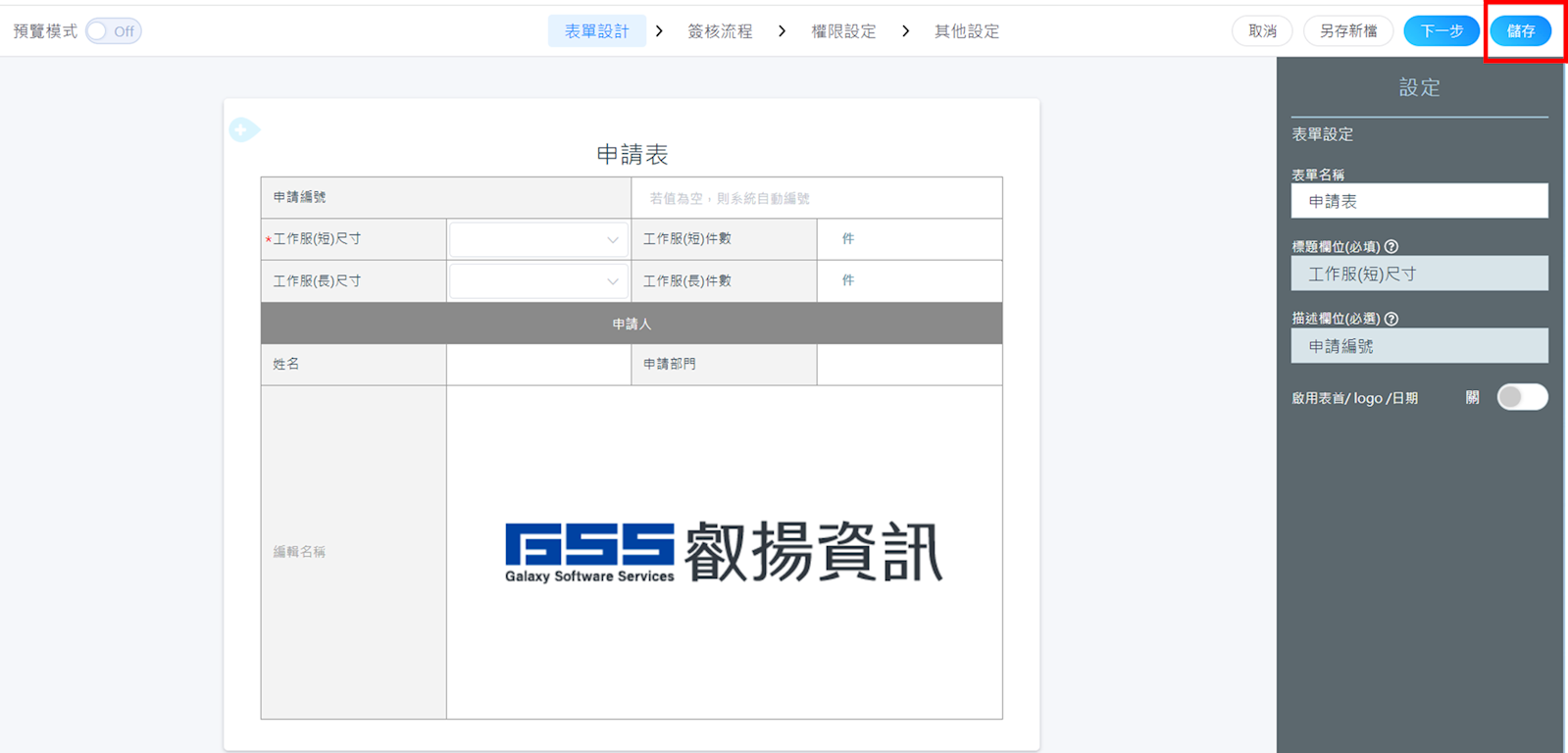Open the 標題欄位 selector showing 工作服(短)尺寸
1568x753 pixels.
click(1419, 274)
